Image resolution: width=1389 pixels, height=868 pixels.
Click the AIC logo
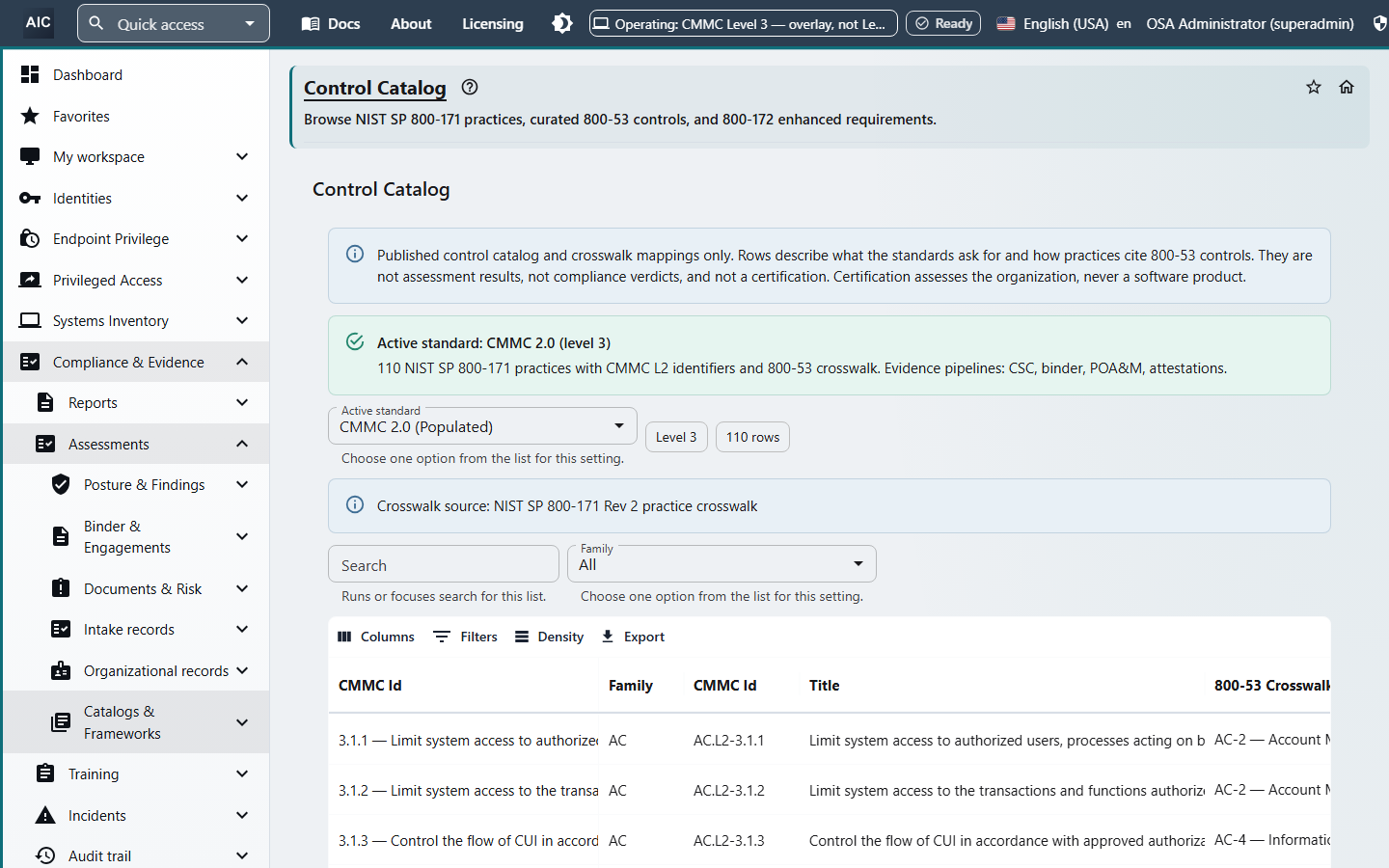pyautogui.click(x=39, y=22)
